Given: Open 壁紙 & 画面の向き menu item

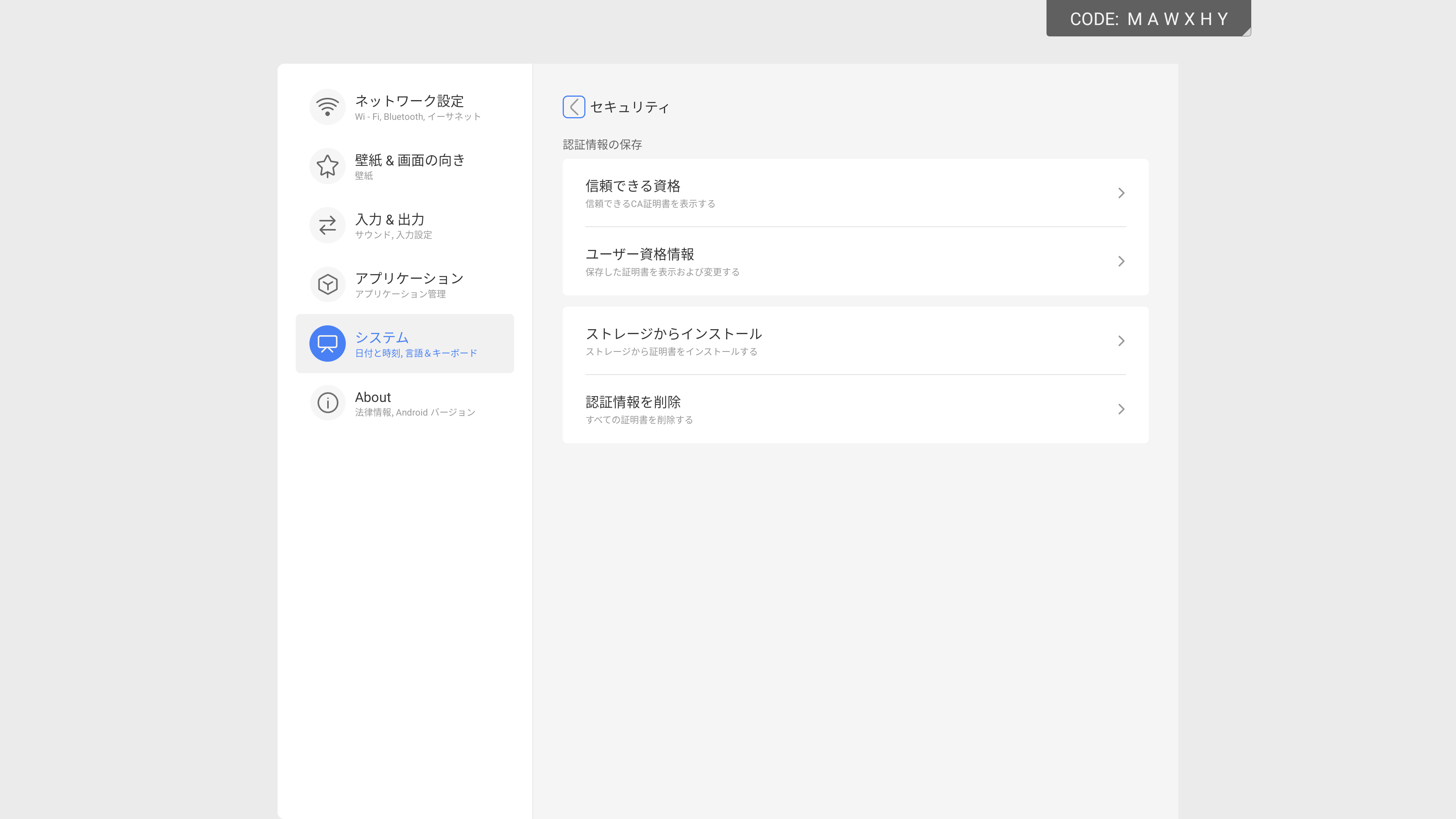Looking at the screenshot, I should click(409, 160).
